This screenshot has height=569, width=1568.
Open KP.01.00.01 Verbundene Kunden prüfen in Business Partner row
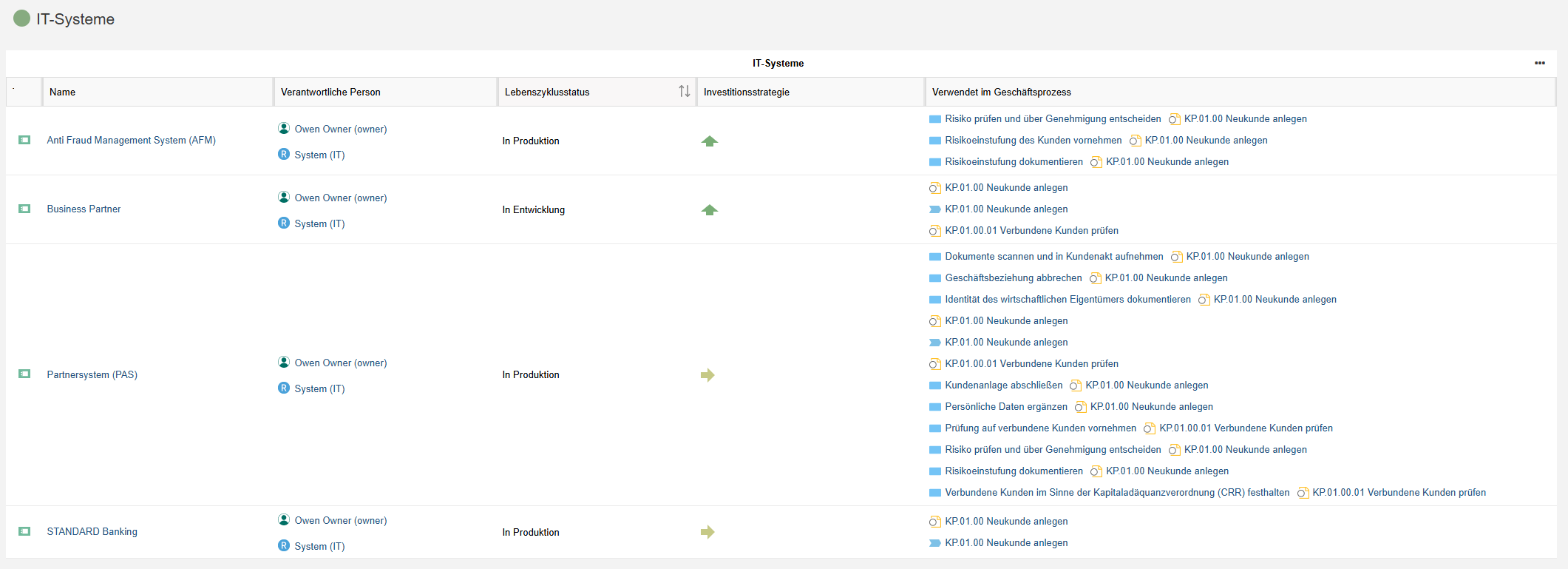point(1031,230)
